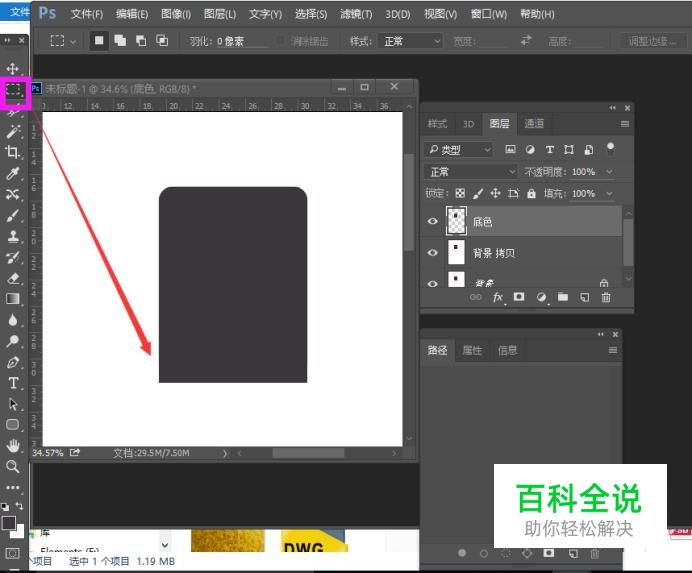The width and height of the screenshot is (692, 573).
Task: Select the Move tool
Action: [12, 68]
